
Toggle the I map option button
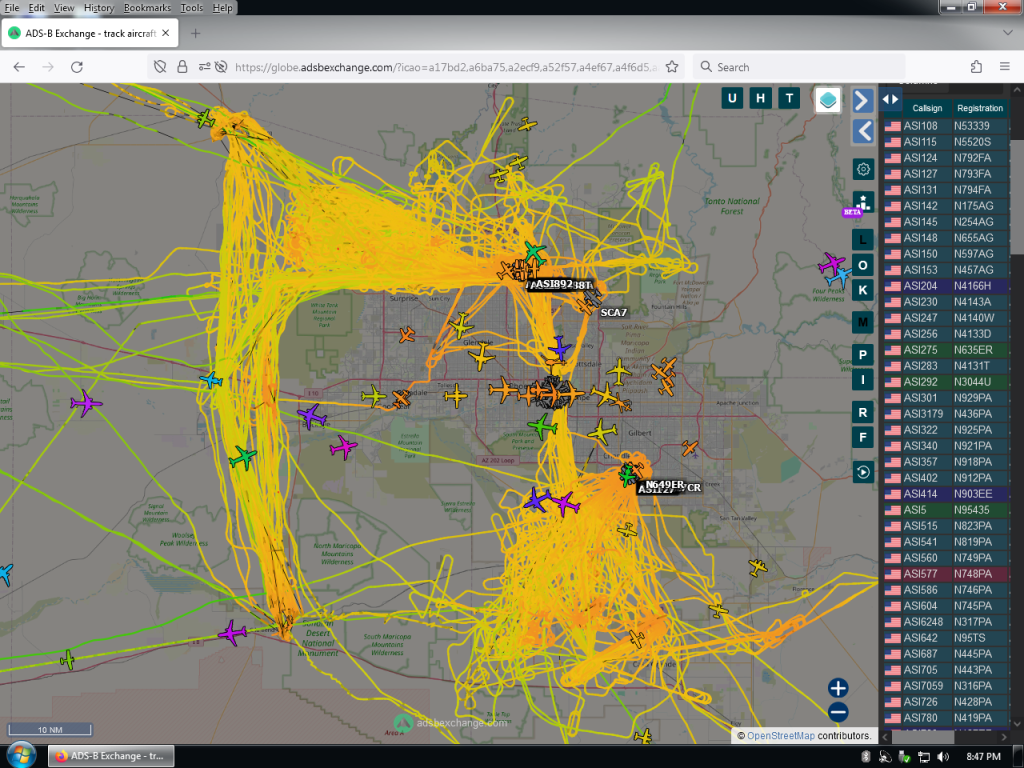[x=863, y=379]
